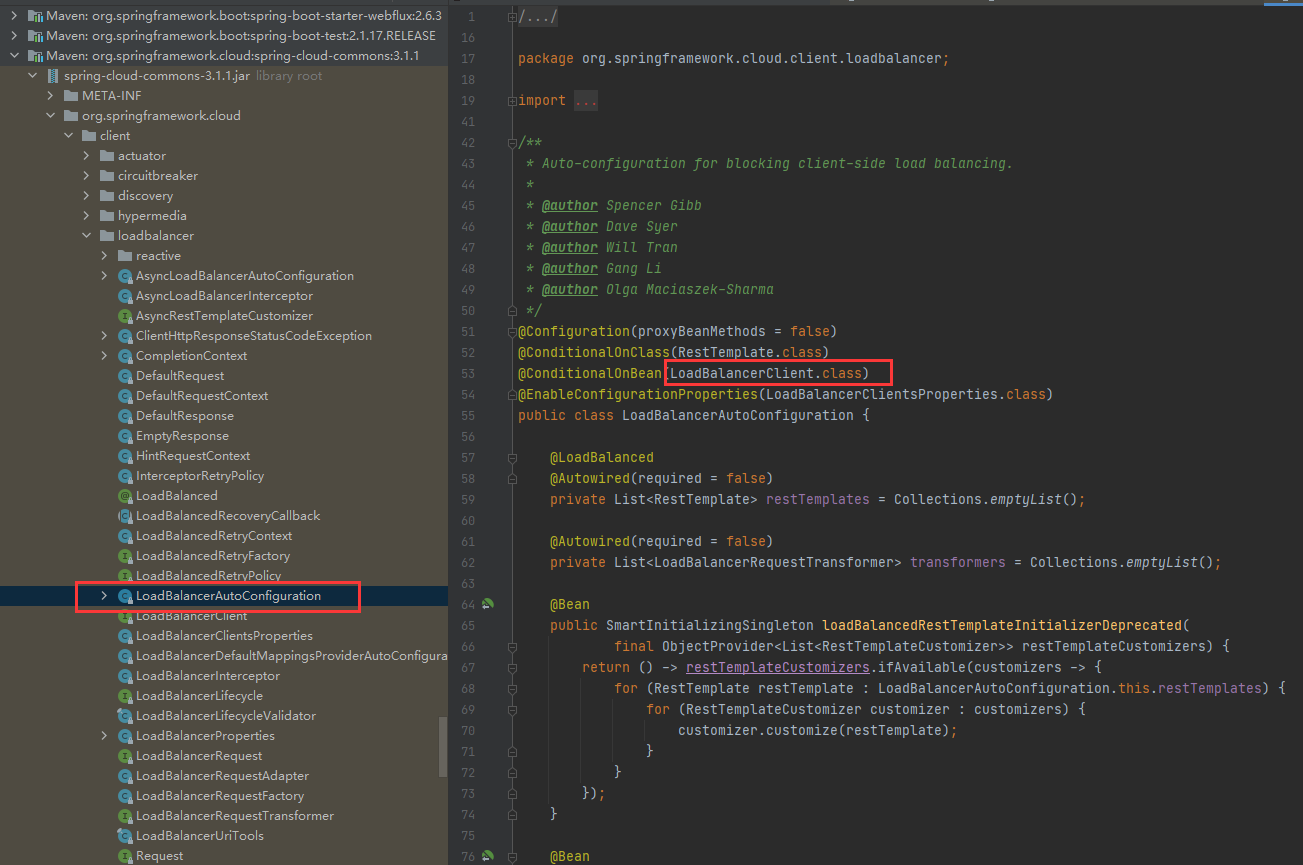Viewport: 1303px width, 865px height.
Task: Click the LoadBalancerInterceptor class icon
Action: (125, 676)
